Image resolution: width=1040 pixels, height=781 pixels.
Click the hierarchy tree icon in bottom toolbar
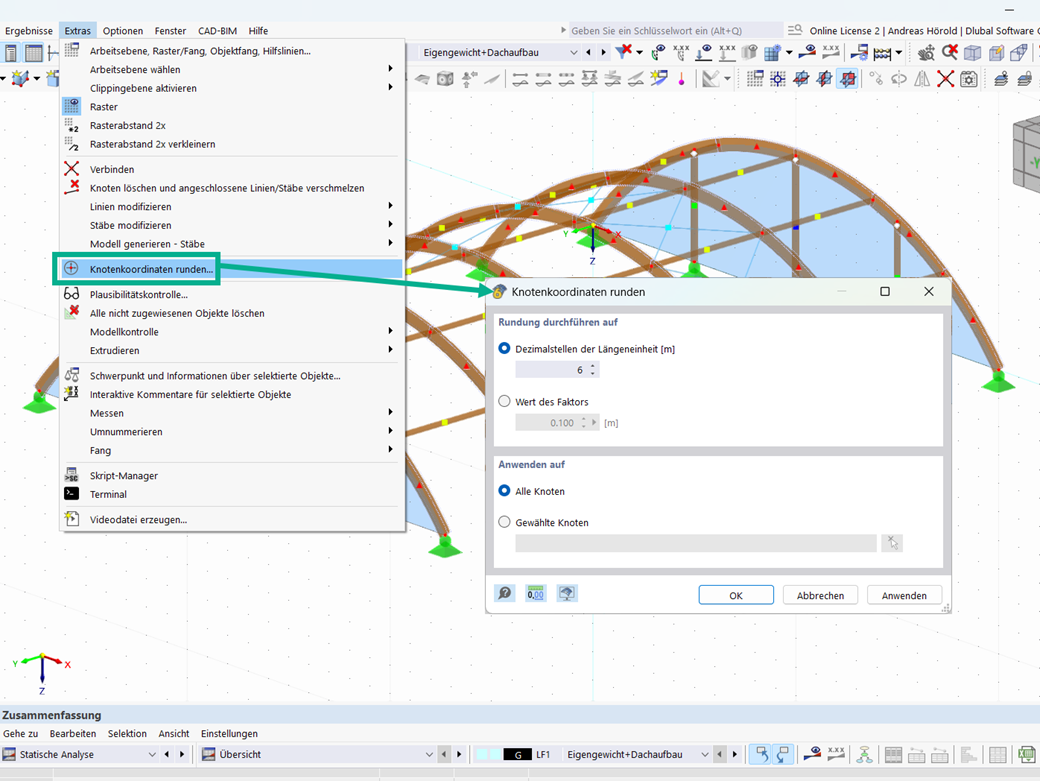tap(864, 754)
